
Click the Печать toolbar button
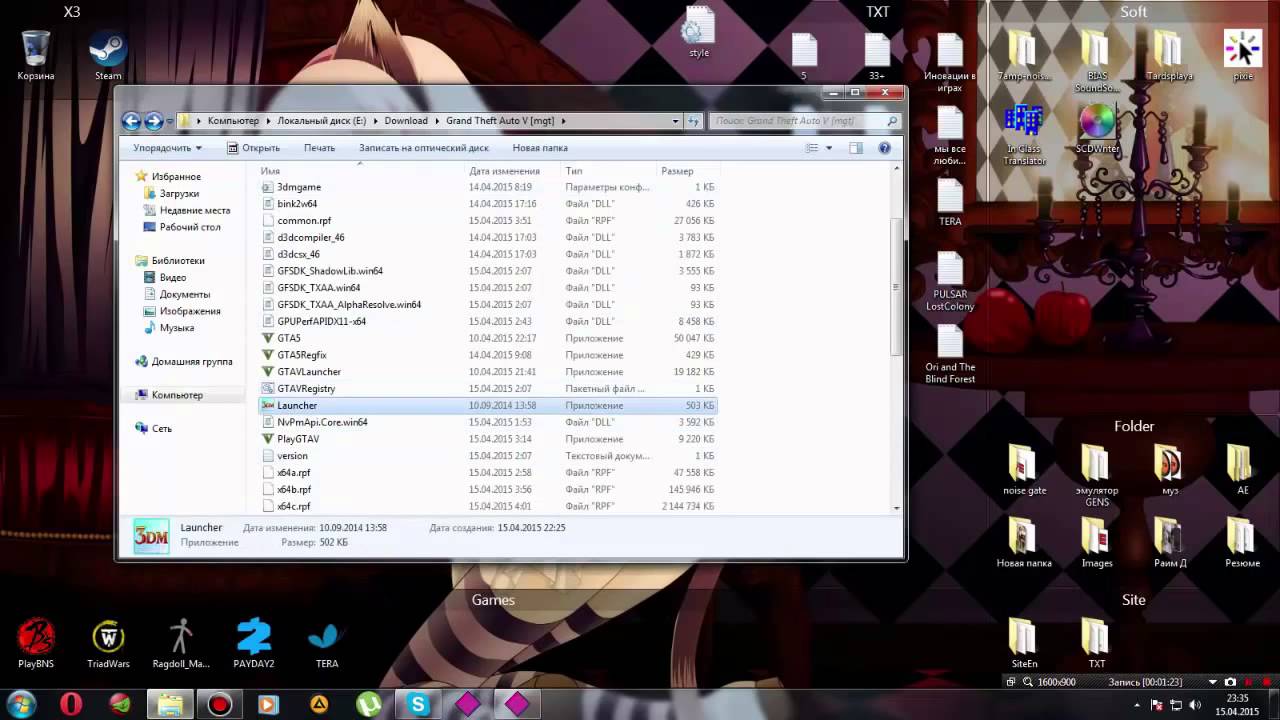pos(319,148)
